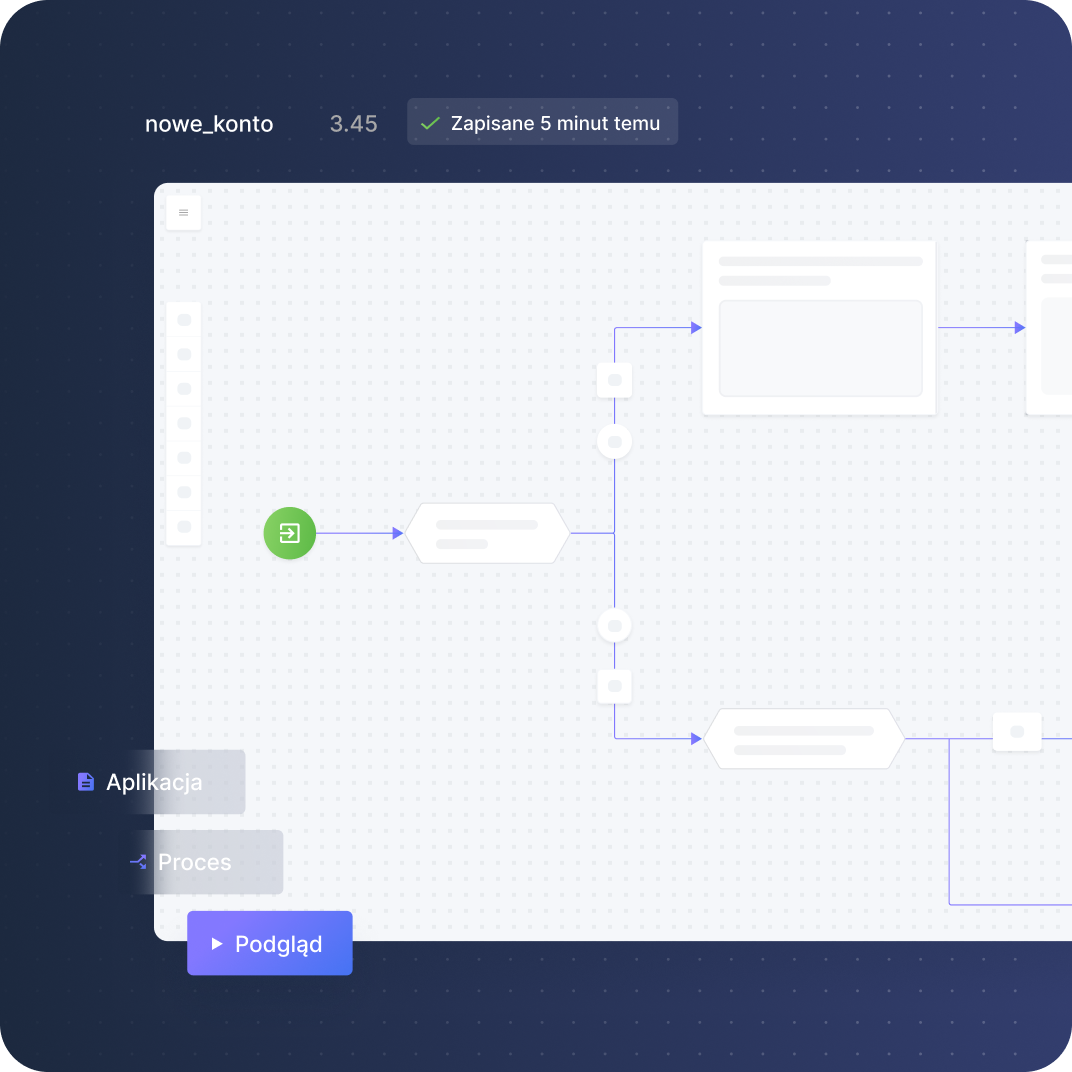The height and width of the screenshot is (1072, 1072).
Task: Click square connector right of lower hexagon
Action: (x=1017, y=732)
